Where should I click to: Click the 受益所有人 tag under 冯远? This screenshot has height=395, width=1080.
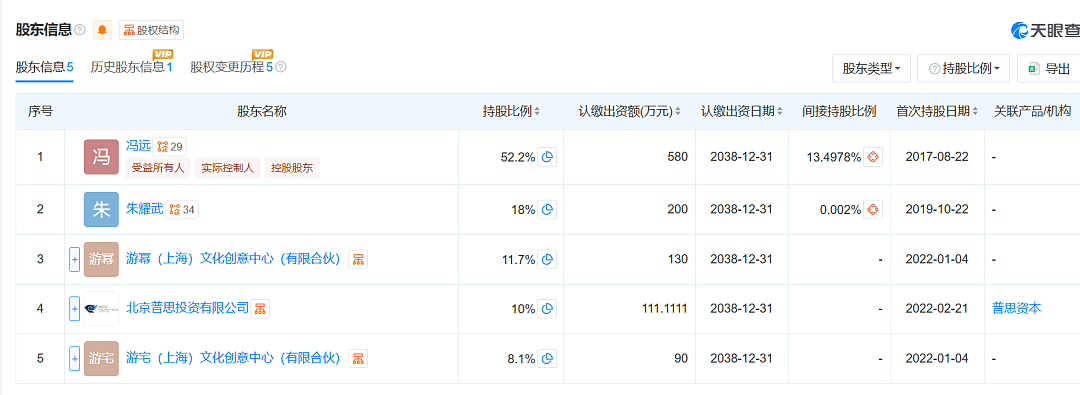coord(158,168)
